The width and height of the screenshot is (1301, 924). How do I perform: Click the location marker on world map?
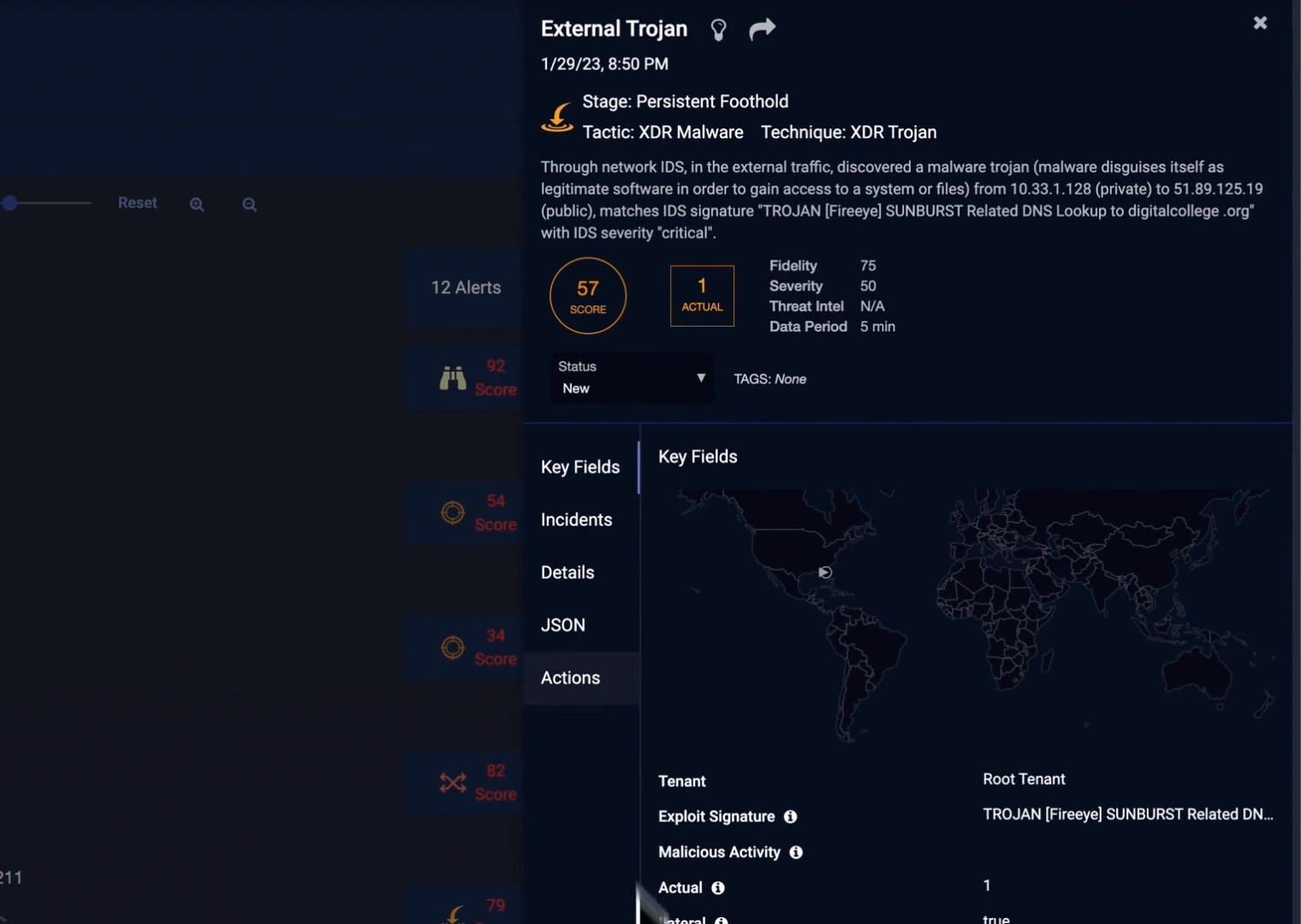tap(825, 572)
